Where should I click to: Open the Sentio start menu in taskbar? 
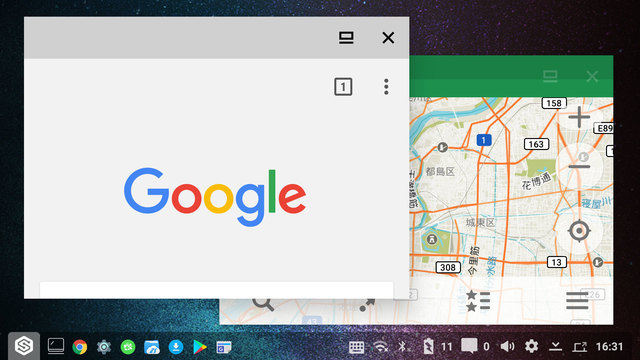pyautogui.click(x=24, y=346)
